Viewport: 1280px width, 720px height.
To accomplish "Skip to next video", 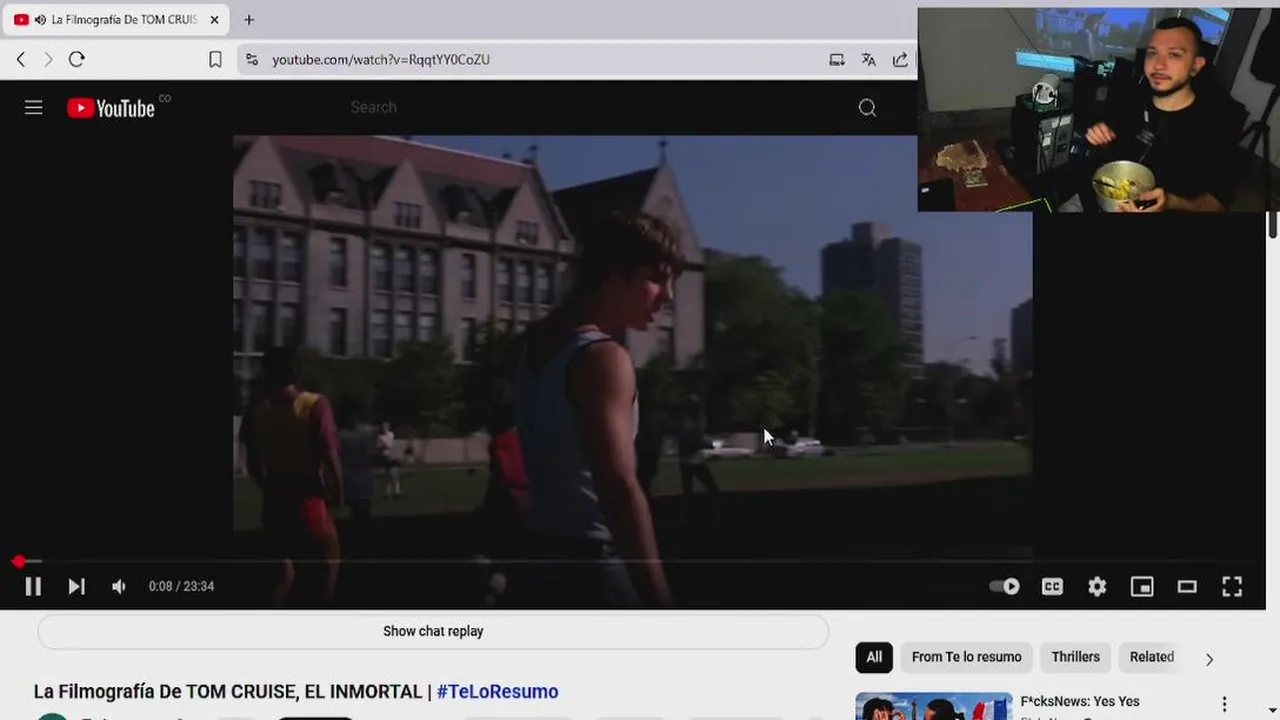I will [x=76, y=587].
